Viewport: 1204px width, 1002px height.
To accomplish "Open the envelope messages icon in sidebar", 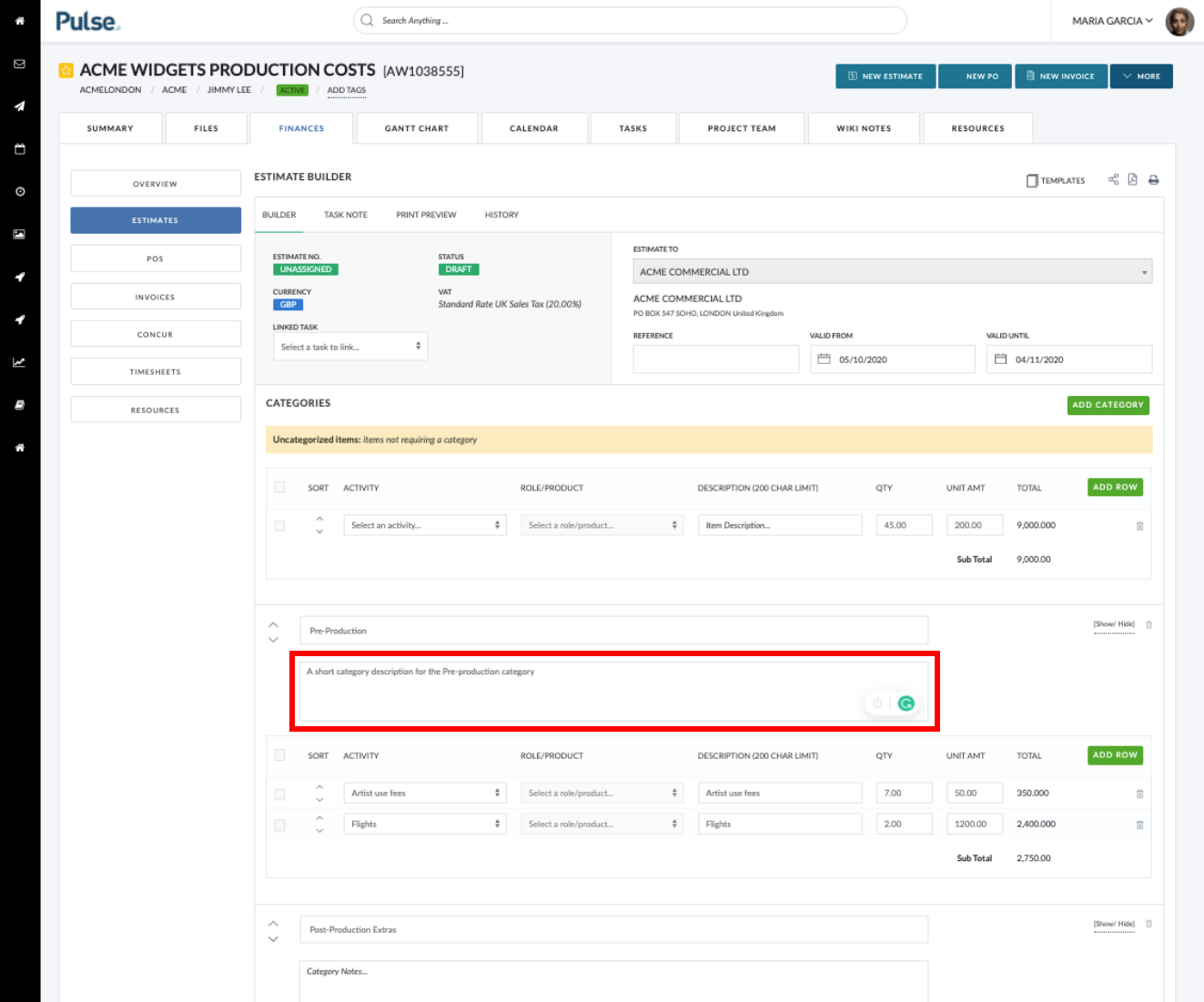I will coord(19,64).
